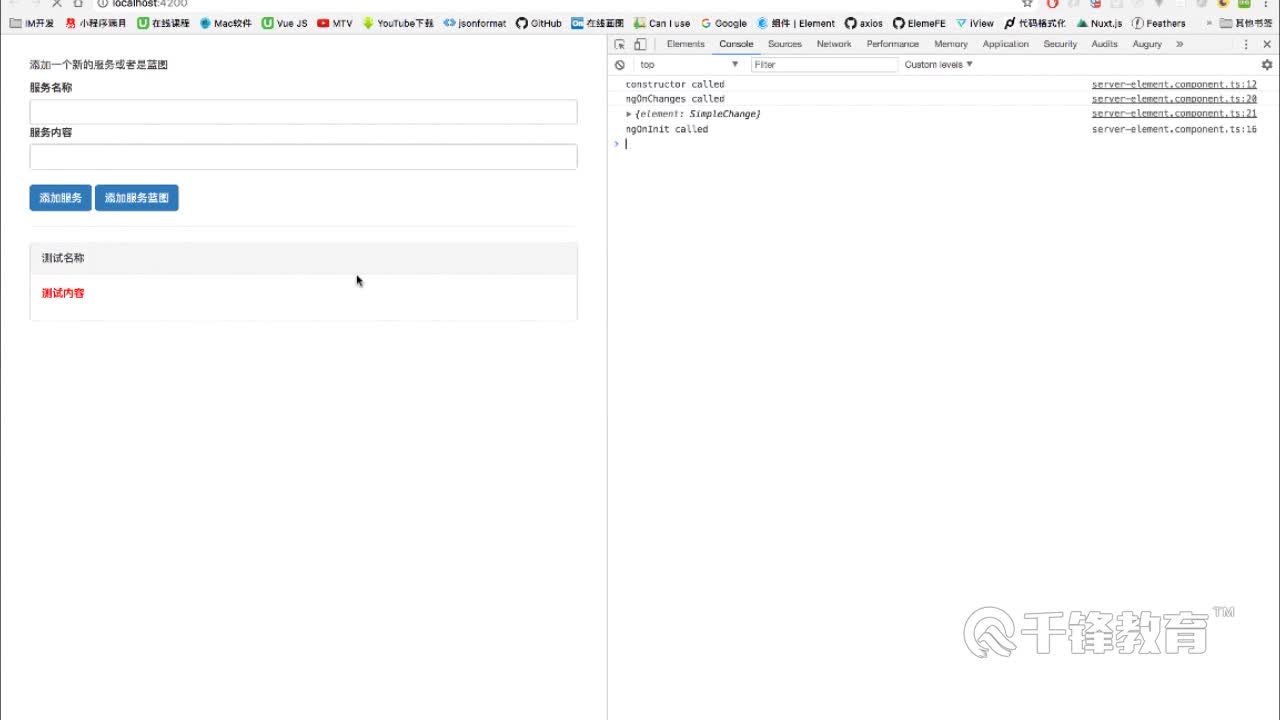Click the 'ngOnInit called' log line
The height and width of the screenshot is (720, 1280).
coord(667,129)
